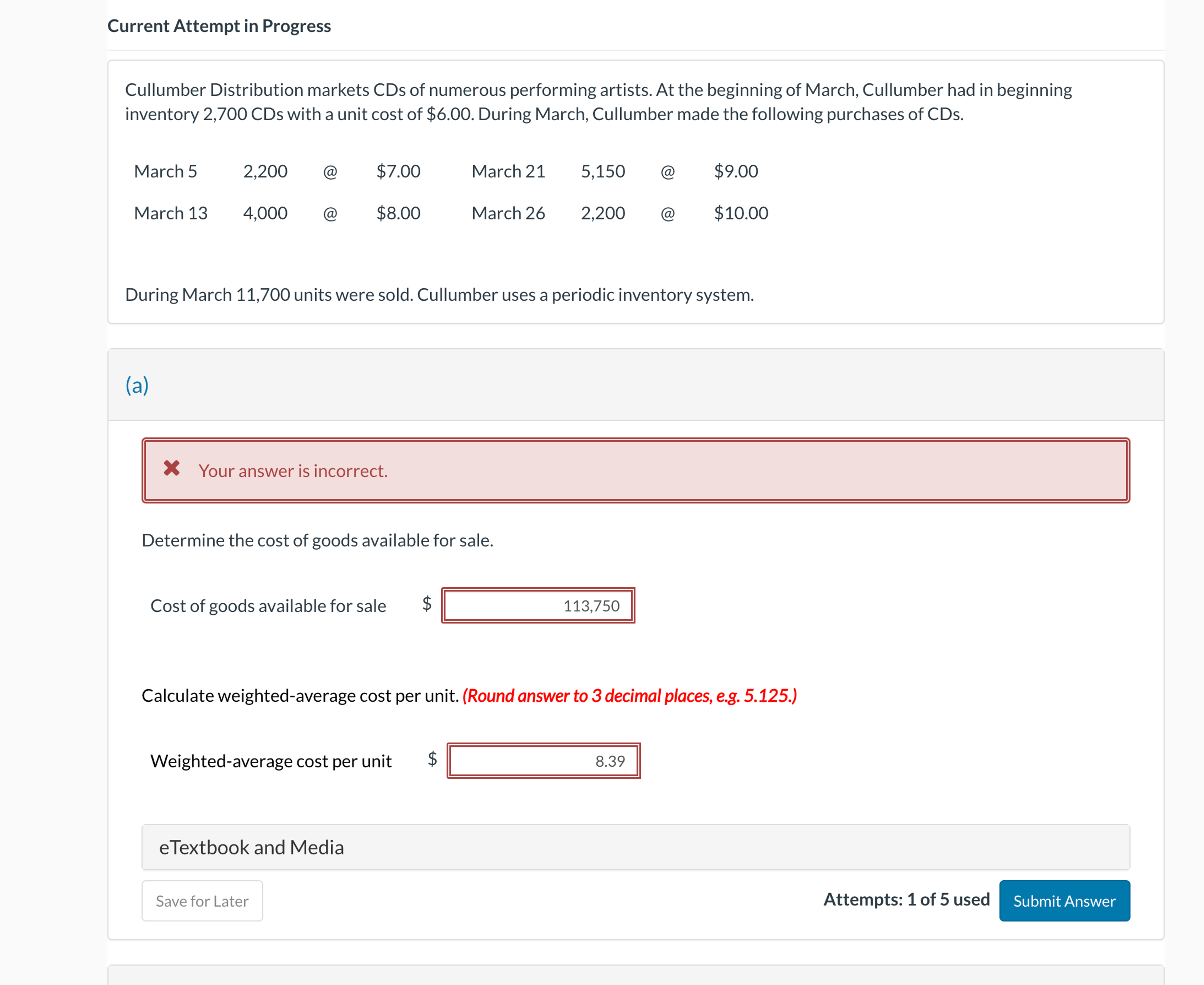
Task: Click the 5,150 units quantity
Action: [x=603, y=171]
